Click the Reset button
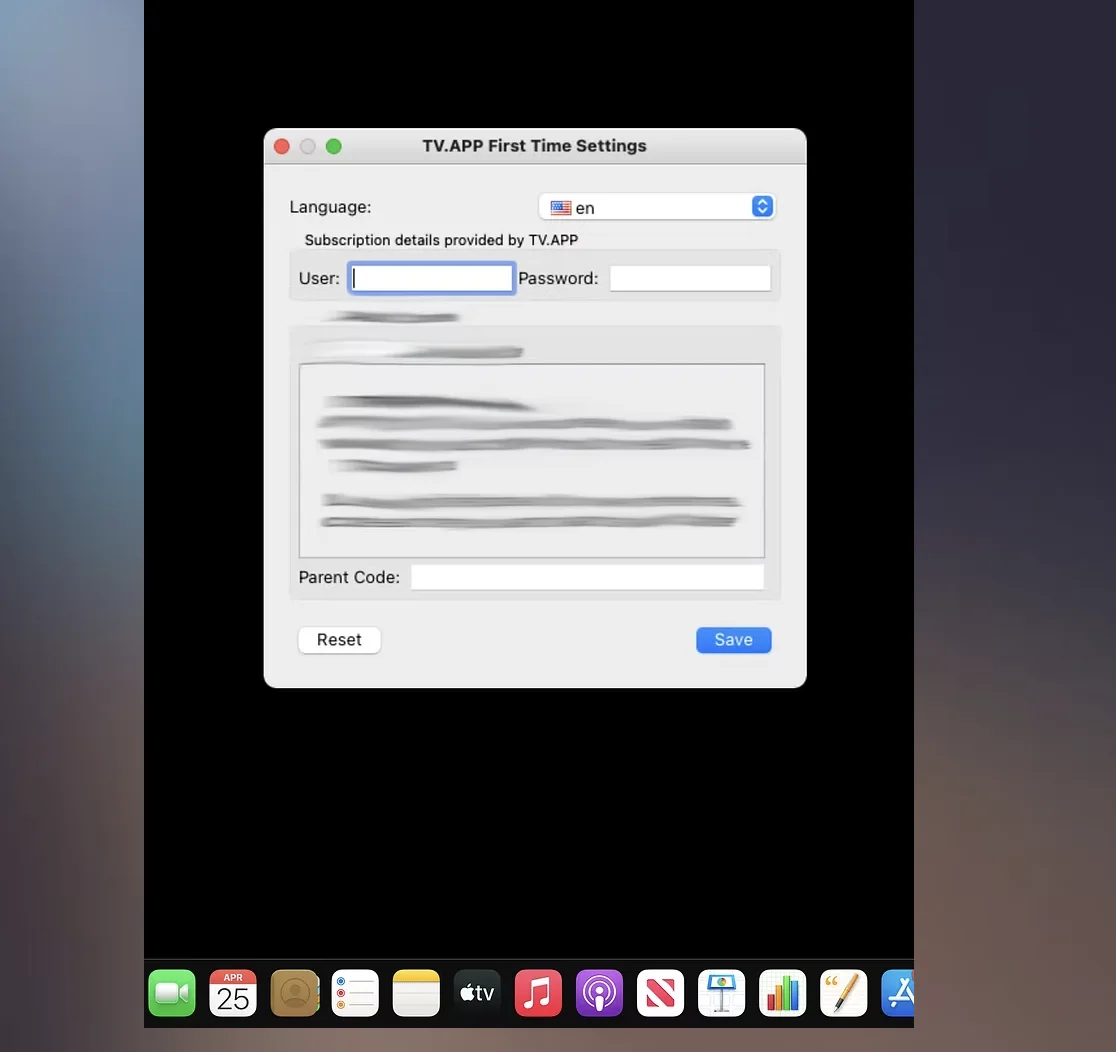The image size is (1116, 1052). pos(339,640)
